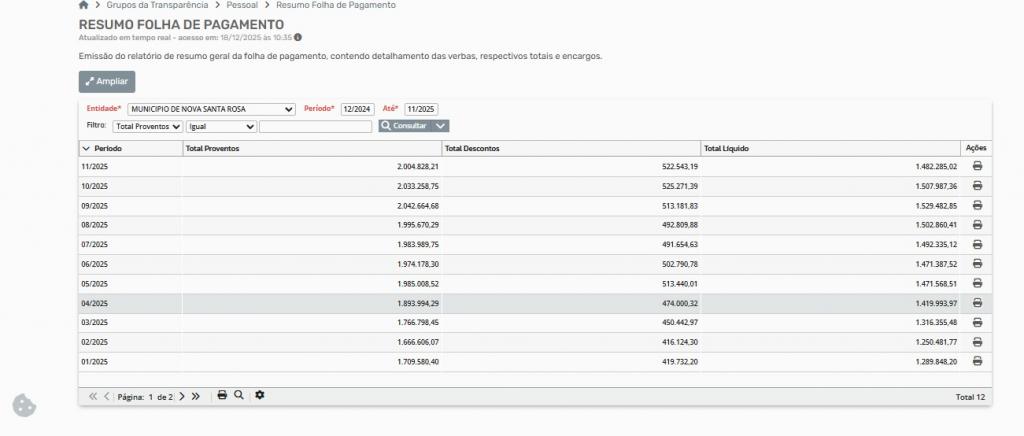The height and width of the screenshot is (436, 1024).
Task: Click the info icon beside access time
Action: click(298, 37)
